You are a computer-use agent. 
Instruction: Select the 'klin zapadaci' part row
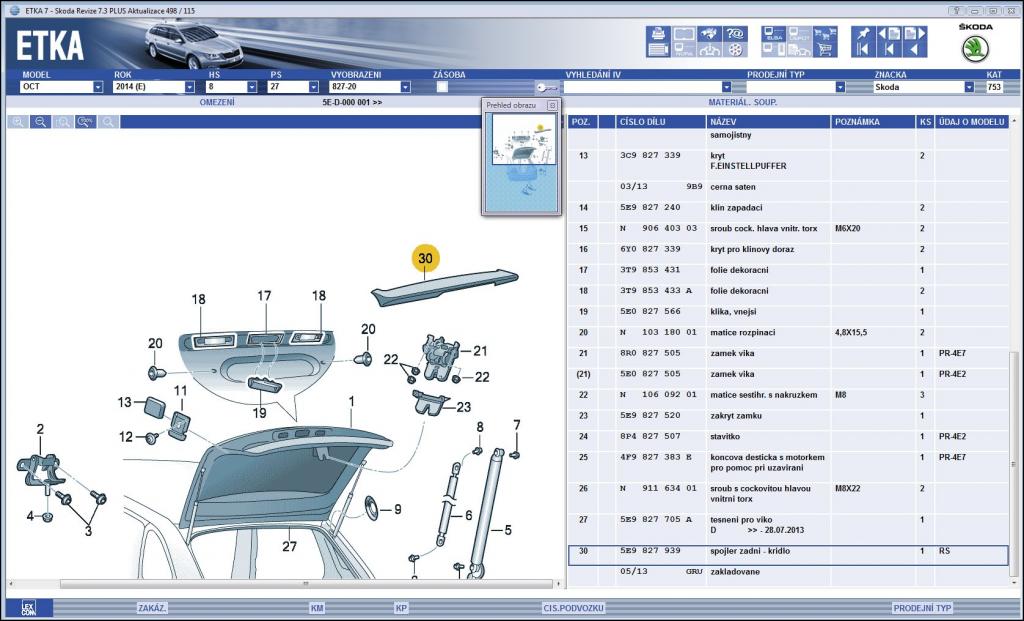[788, 208]
